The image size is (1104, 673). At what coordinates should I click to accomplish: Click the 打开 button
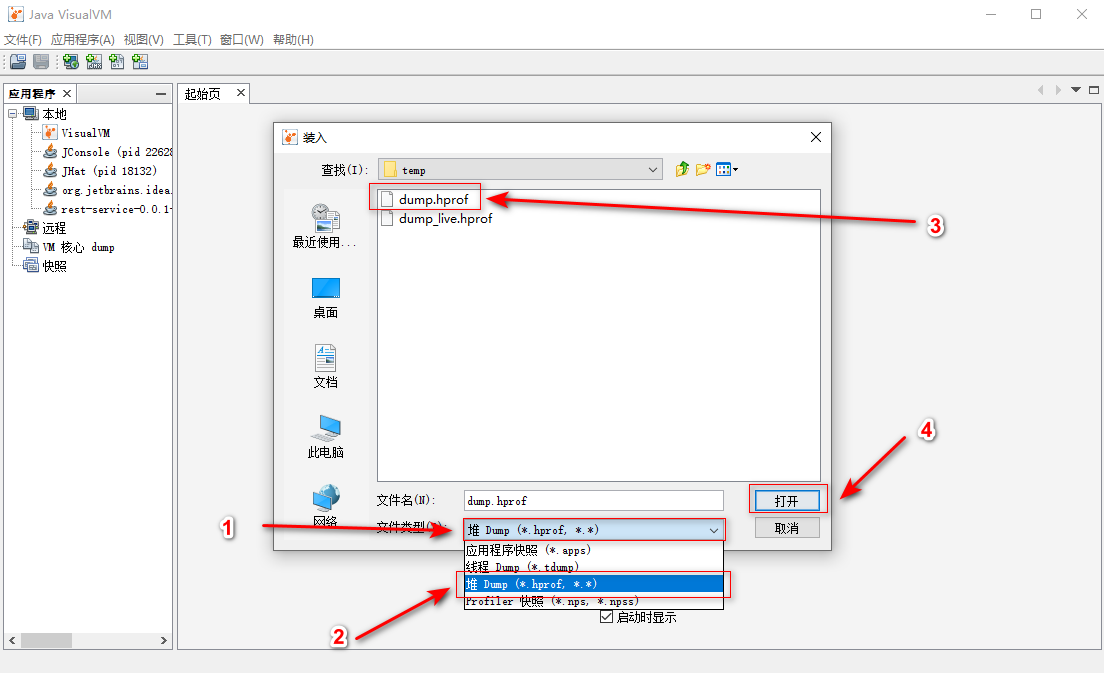coord(786,501)
